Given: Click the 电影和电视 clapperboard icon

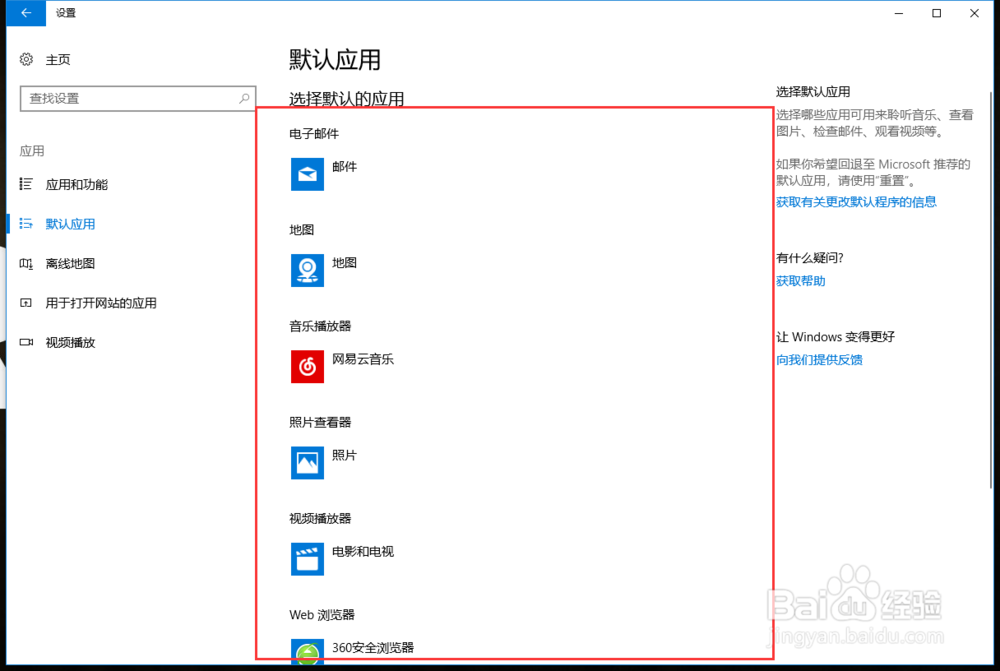Looking at the screenshot, I should pyautogui.click(x=307, y=559).
